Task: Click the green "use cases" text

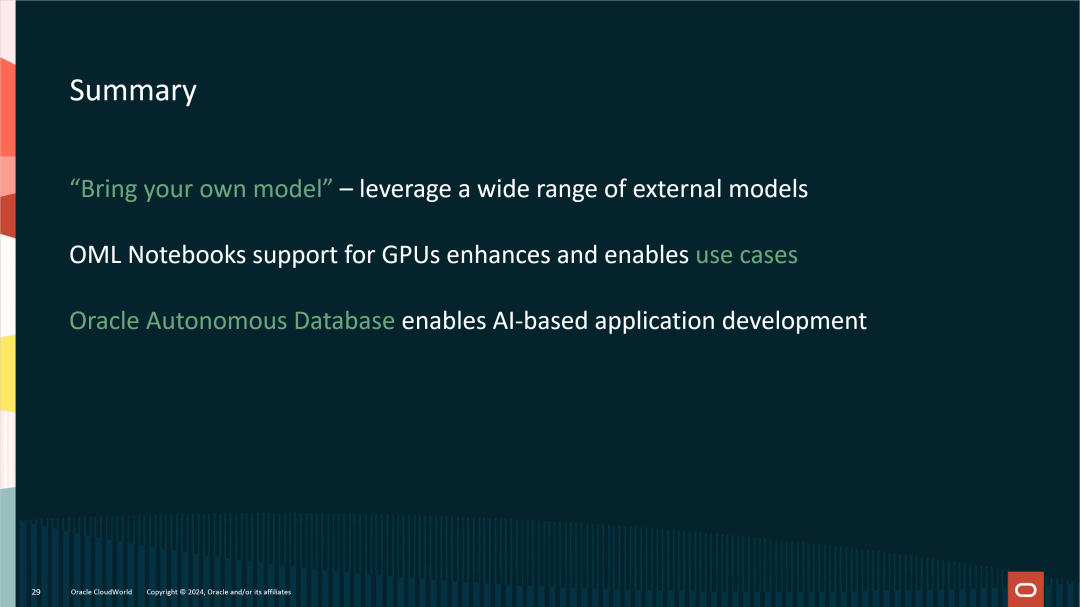Action: coord(746,255)
